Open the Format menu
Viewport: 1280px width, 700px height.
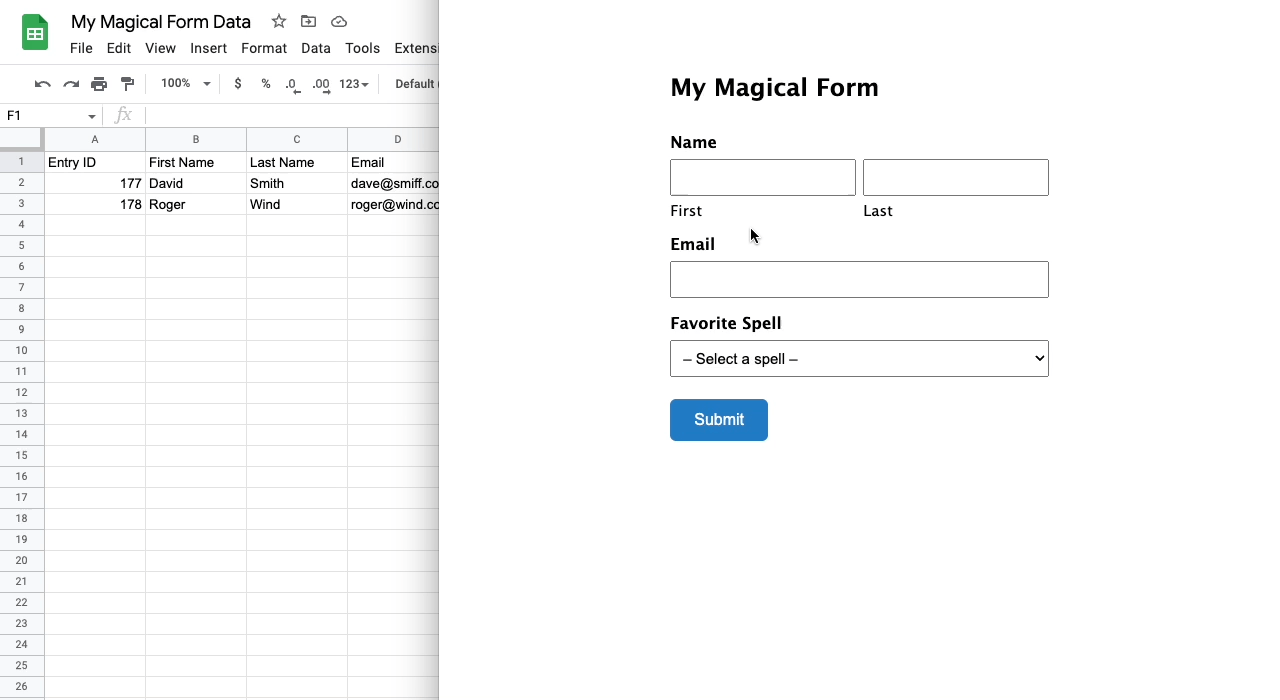(x=264, y=48)
